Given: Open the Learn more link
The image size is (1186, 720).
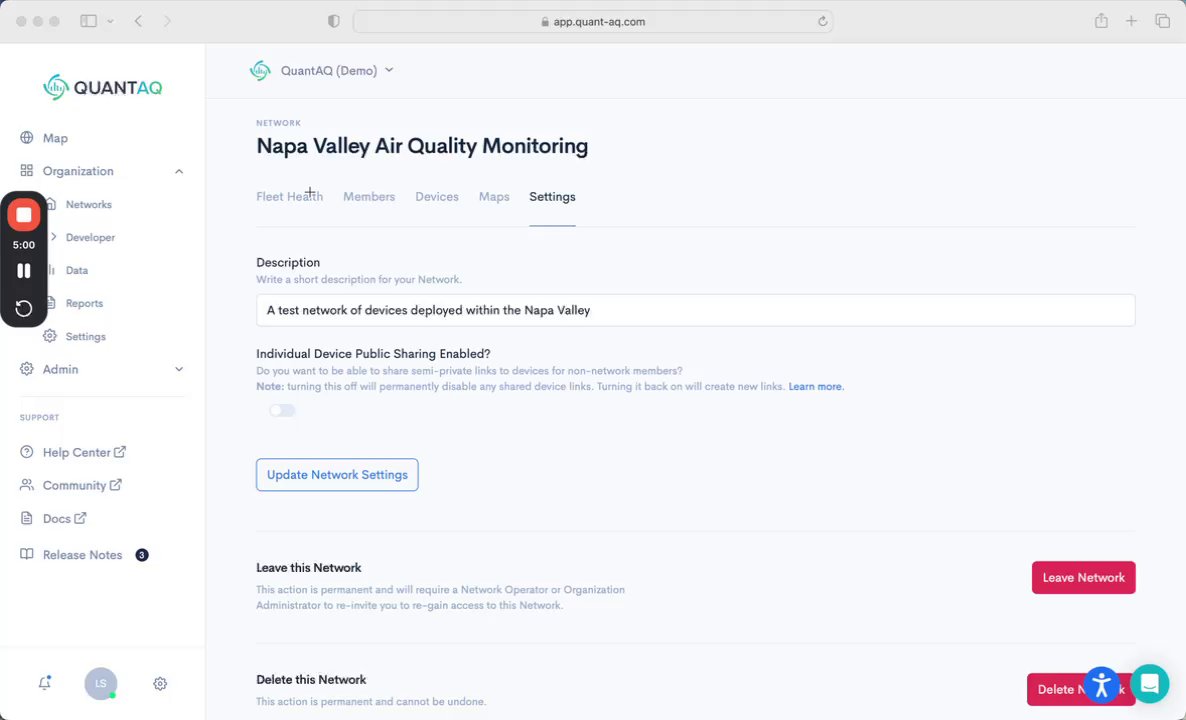Looking at the screenshot, I should [815, 387].
